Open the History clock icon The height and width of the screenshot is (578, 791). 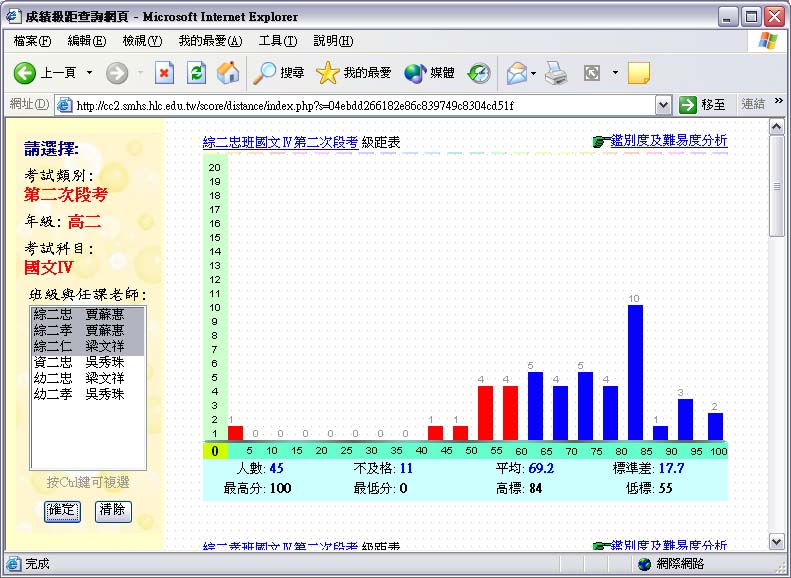479,73
